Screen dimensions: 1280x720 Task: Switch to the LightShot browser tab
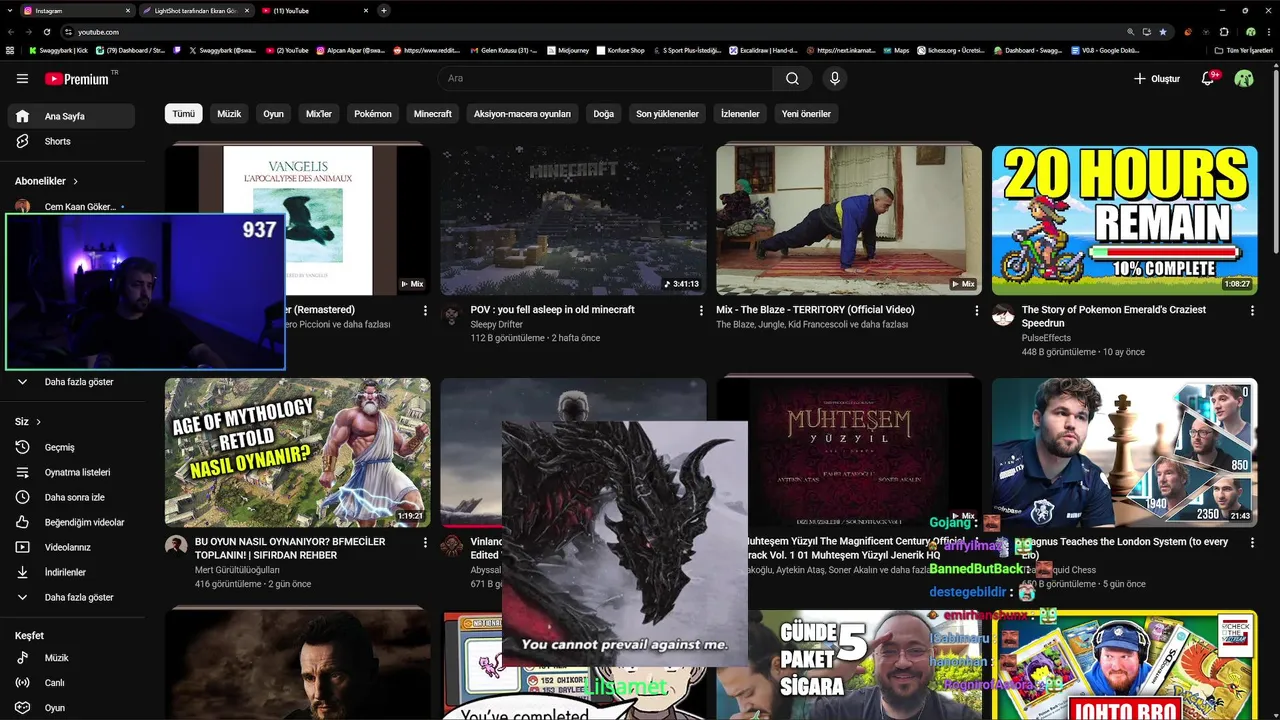[195, 10]
